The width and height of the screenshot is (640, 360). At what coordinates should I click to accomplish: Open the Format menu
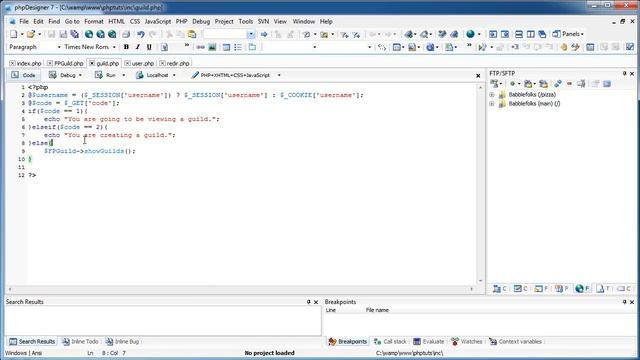pyautogui.click(x=94, y=22)
